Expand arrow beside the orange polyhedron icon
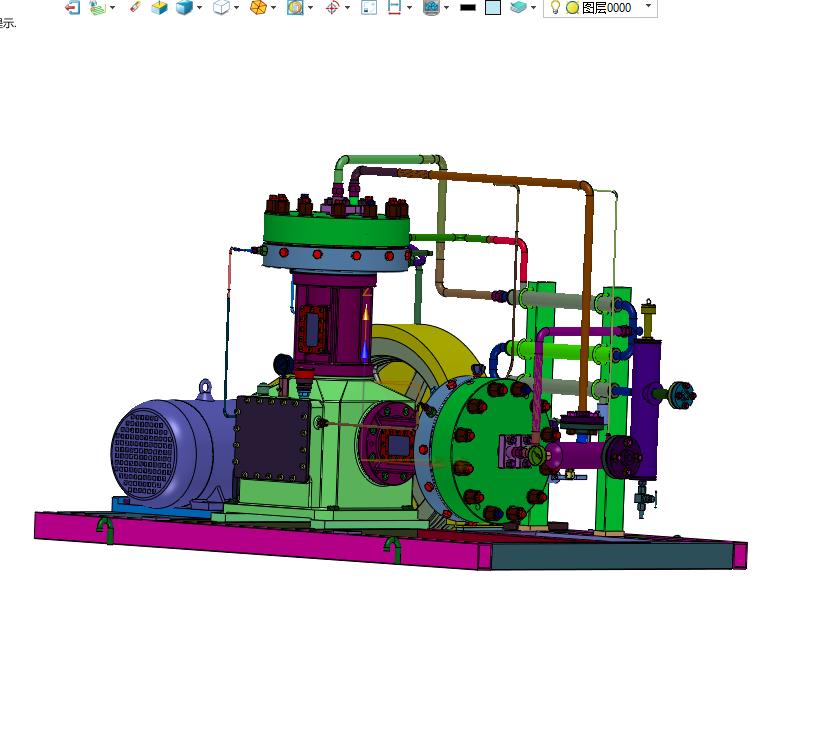Image resolution: width=827 pixels, height=756 pixels. coord(273,7)
